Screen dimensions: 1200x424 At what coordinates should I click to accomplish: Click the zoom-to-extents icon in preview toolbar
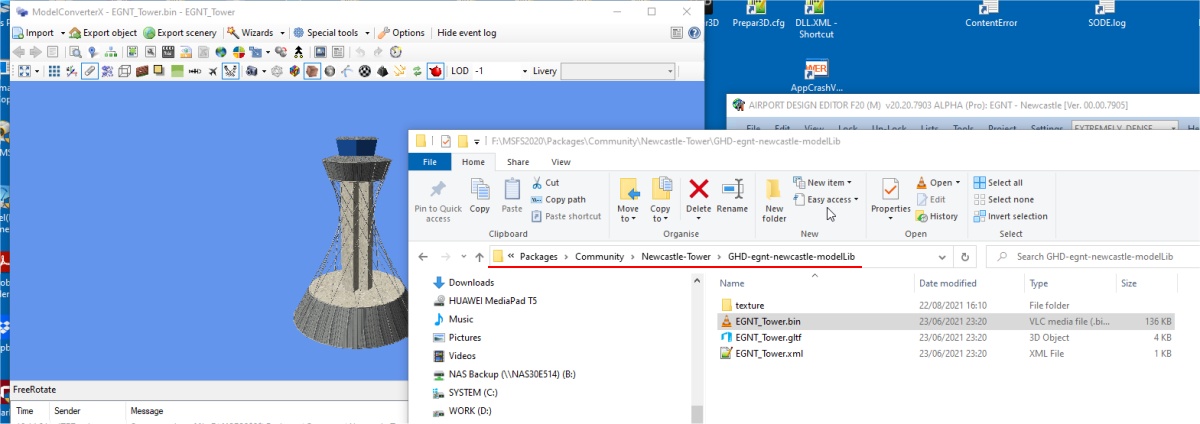(x=24, y=71)
